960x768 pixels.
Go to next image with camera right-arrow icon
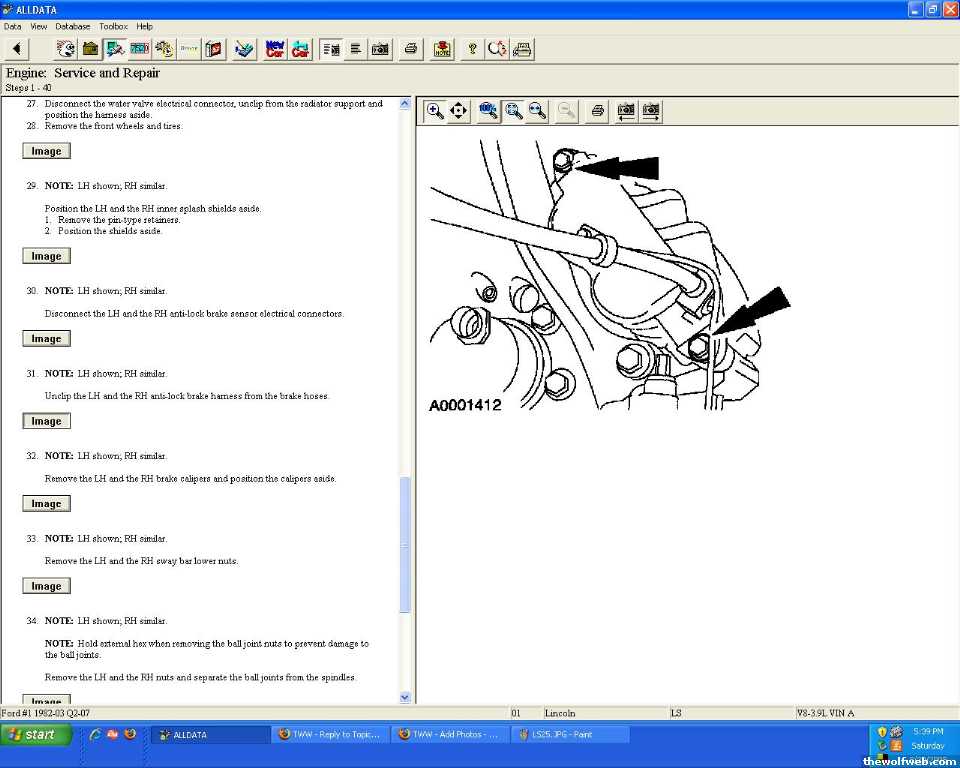click(651, 111)
